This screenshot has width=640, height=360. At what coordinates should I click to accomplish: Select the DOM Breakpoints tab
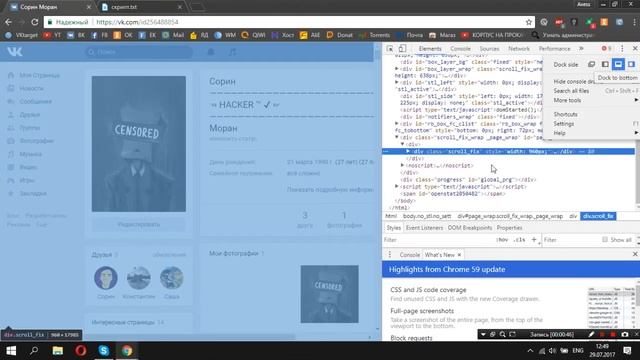pyautogui.click(x=470, y=228)
